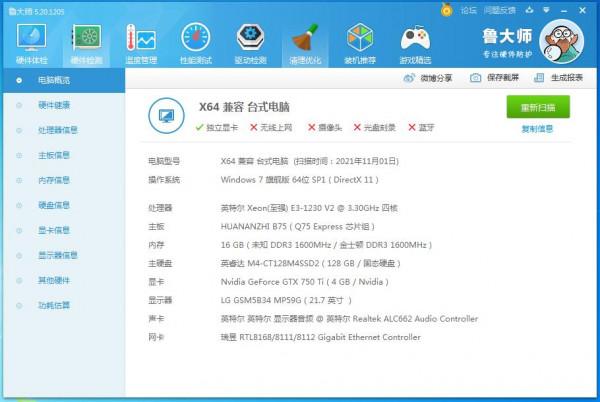The image size is (600, 402).
Task: Click the 鲁大师 brand logo text
Action: tap(507, 36)
